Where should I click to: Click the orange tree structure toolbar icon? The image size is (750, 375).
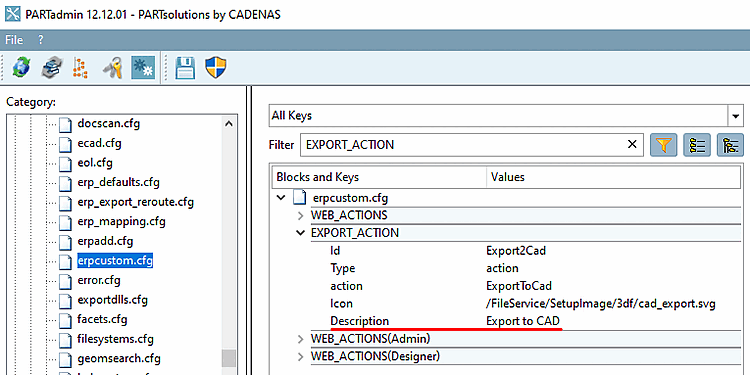click(x=80, y=67)
